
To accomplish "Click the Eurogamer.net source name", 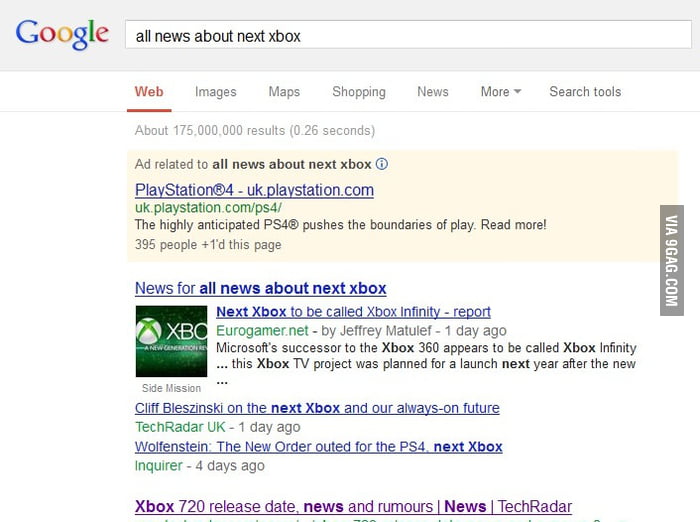I will 261,330.
